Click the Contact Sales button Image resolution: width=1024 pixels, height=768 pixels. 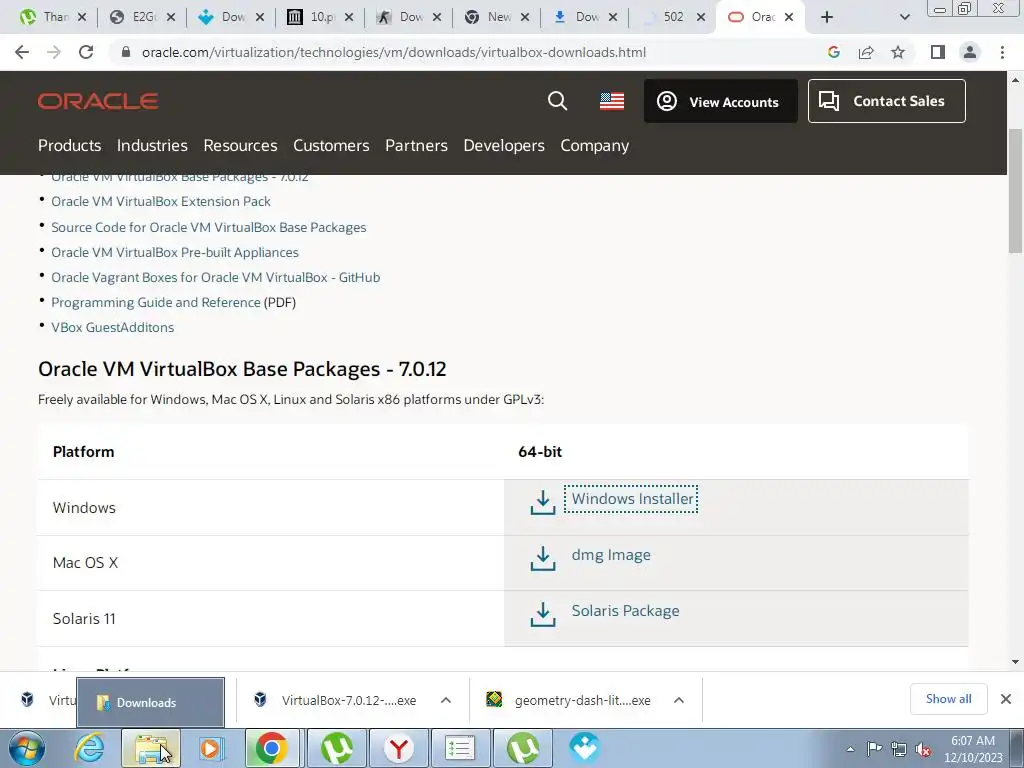[x=886, y=101]
